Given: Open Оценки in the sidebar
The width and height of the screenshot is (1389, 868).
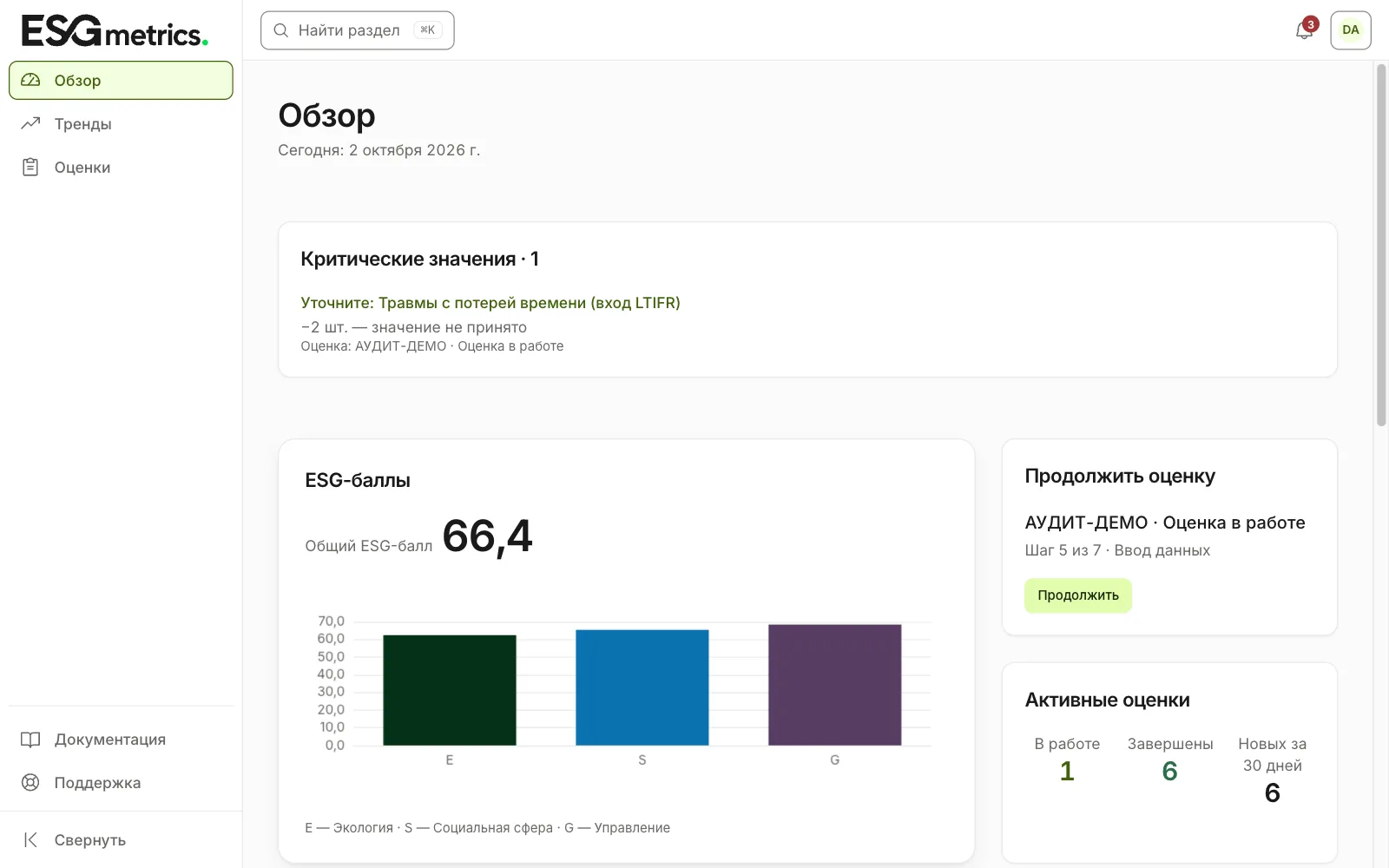Looking at the screenshot, I should [x=121, y=167].
